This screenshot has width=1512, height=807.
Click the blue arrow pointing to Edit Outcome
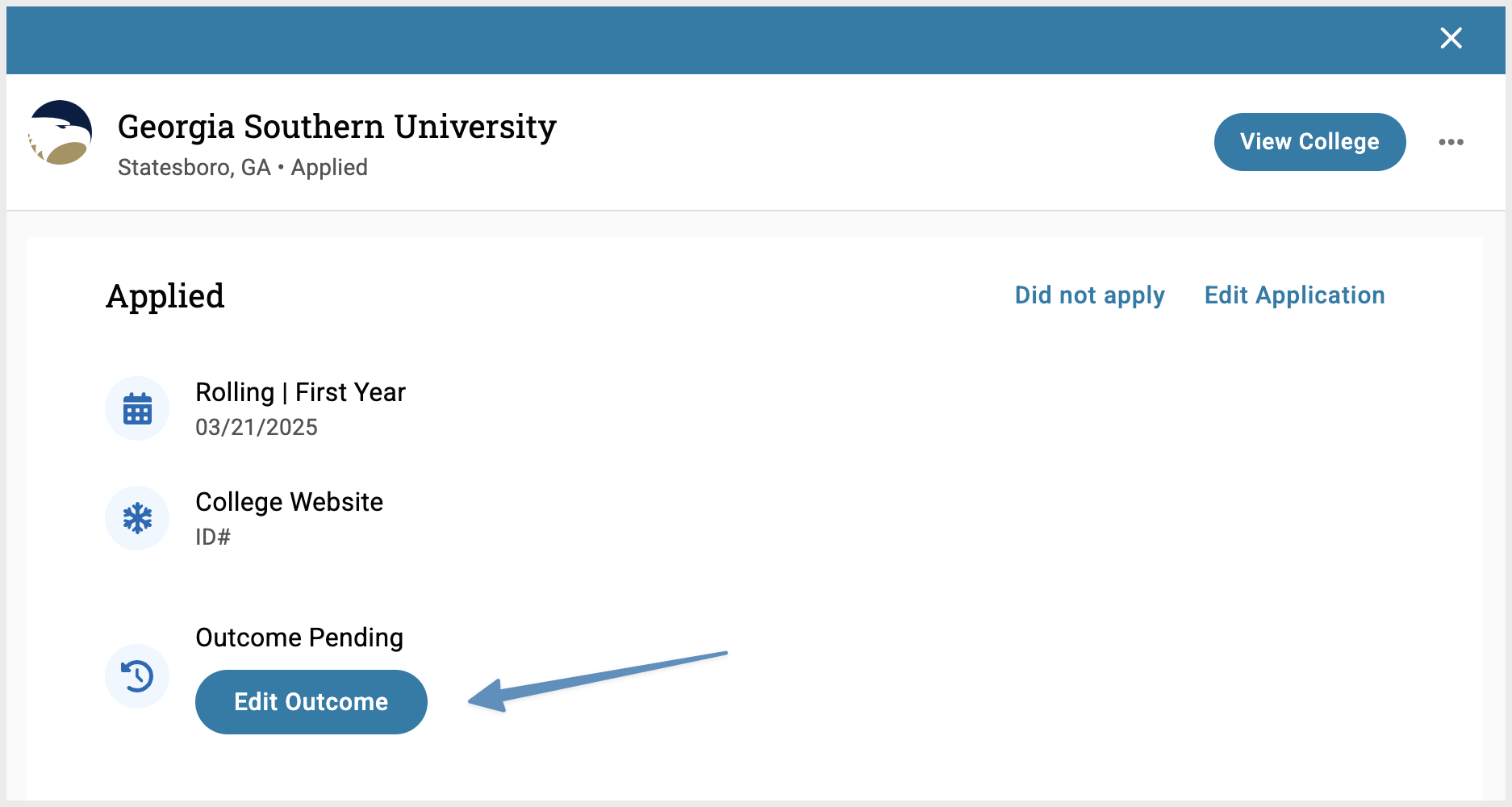pyautogui.click(x=598, y=681)
